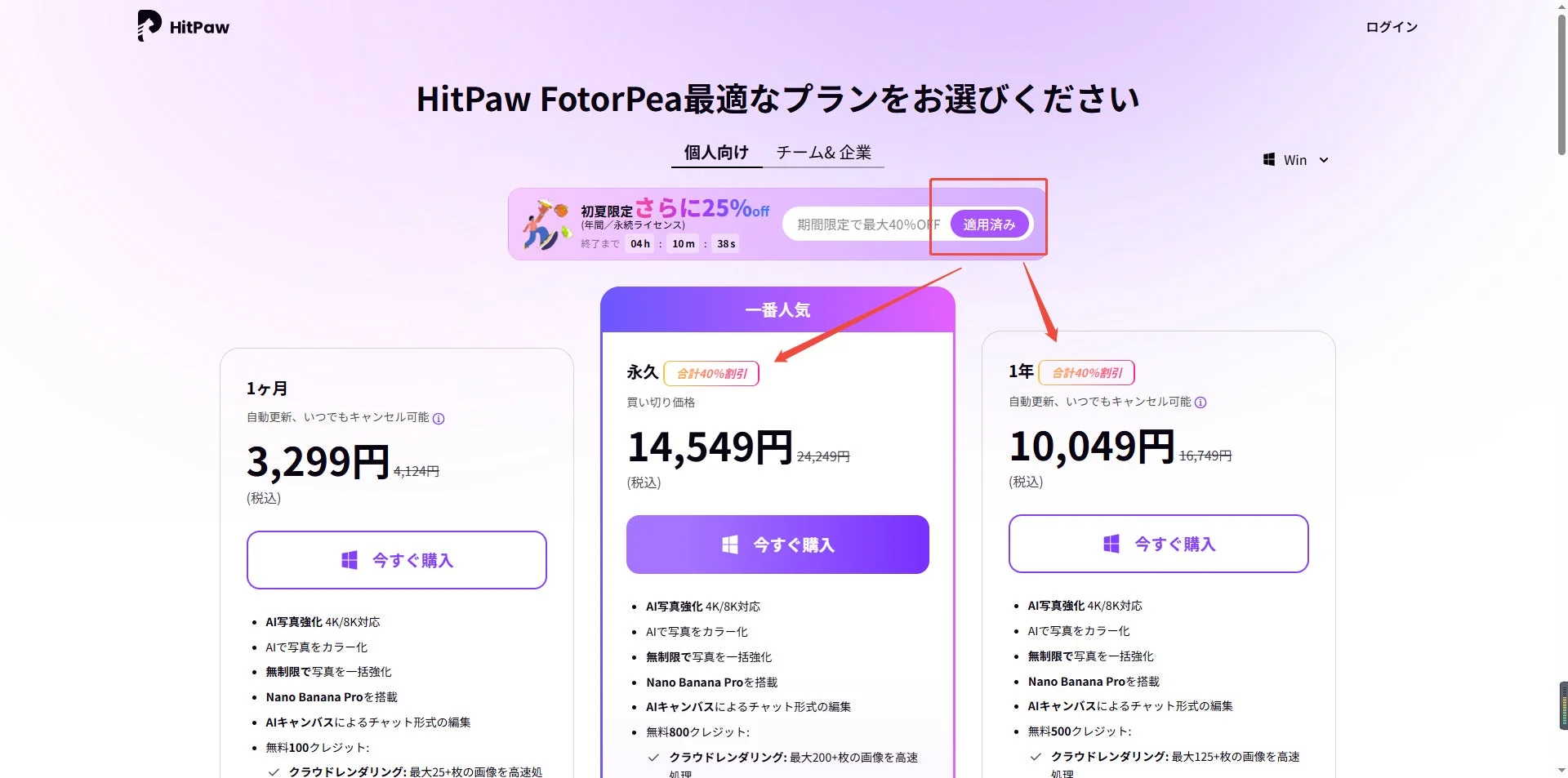This screenshot has height=778, width=1568.
Task: Click the 1ヶ月 plan title
Action: pyautogui.click(x=267, y=389)
